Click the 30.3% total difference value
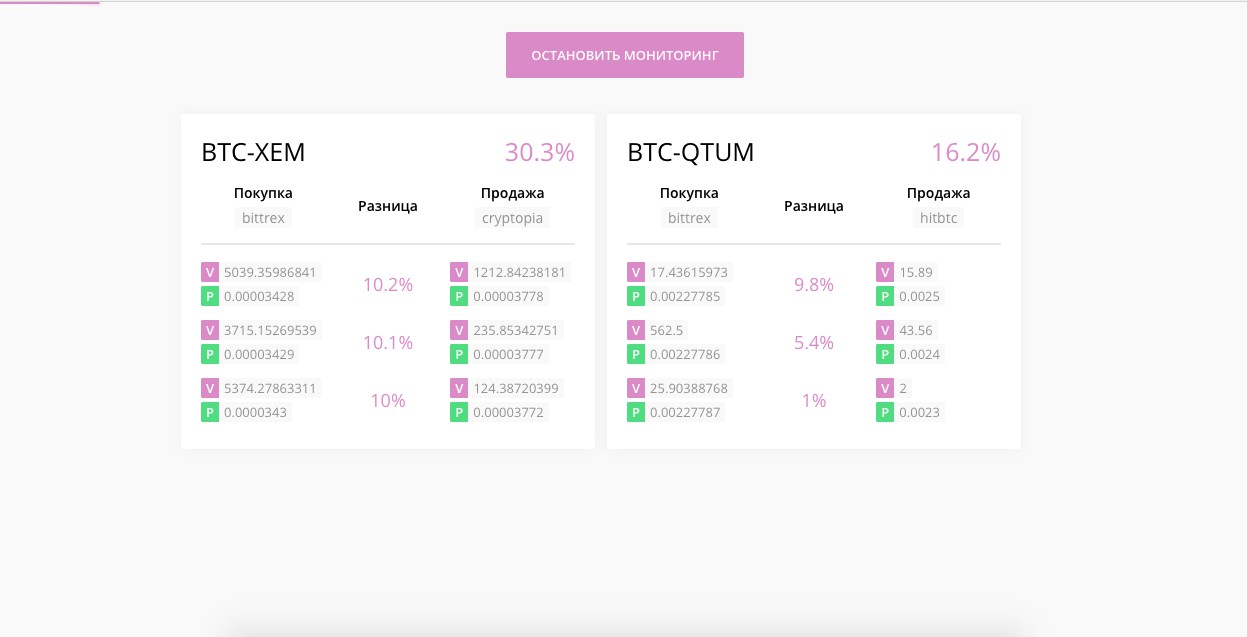 [539, 153]
